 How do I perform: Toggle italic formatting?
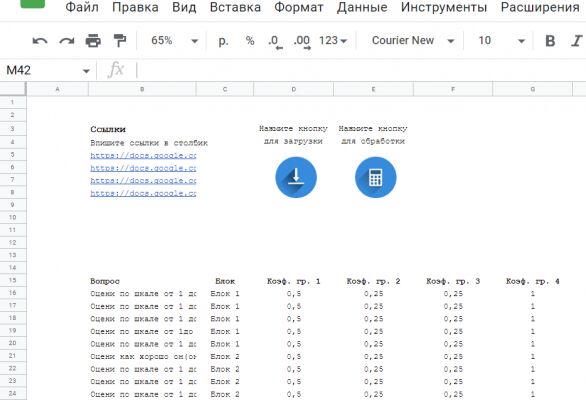tap(577, 40)
